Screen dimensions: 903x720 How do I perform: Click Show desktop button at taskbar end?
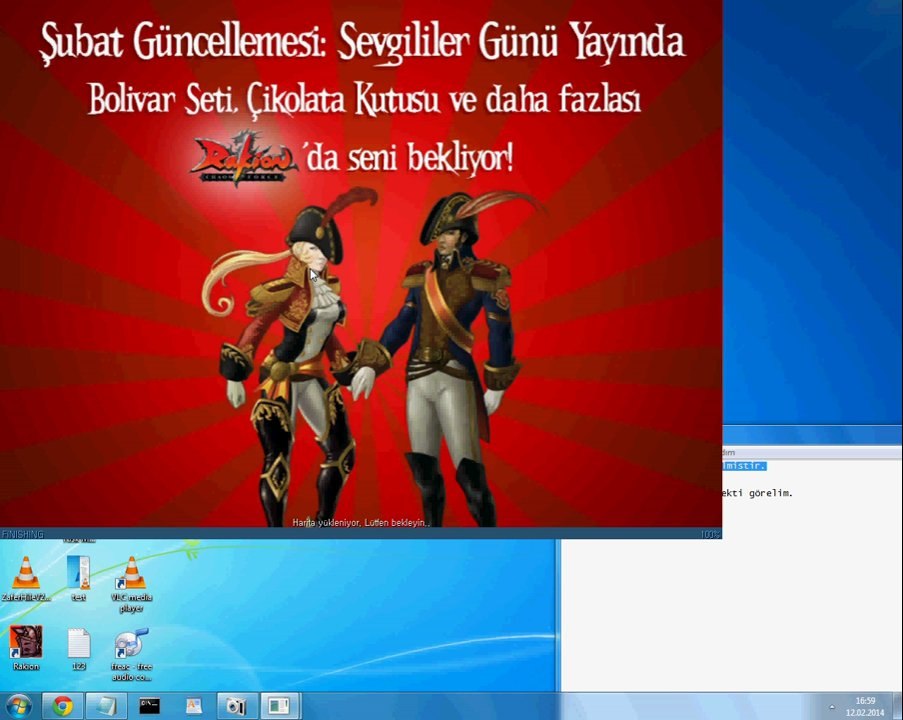tap(898, 706)
